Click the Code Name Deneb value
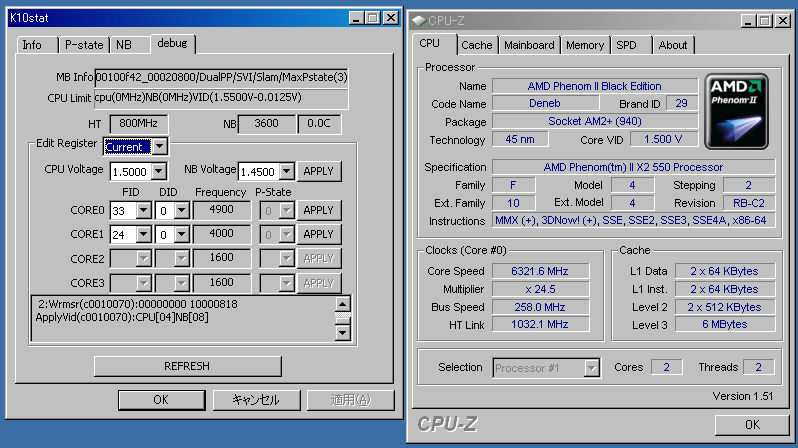The height and width of the screenshot is (448, 798). click(x=545, y=103)
